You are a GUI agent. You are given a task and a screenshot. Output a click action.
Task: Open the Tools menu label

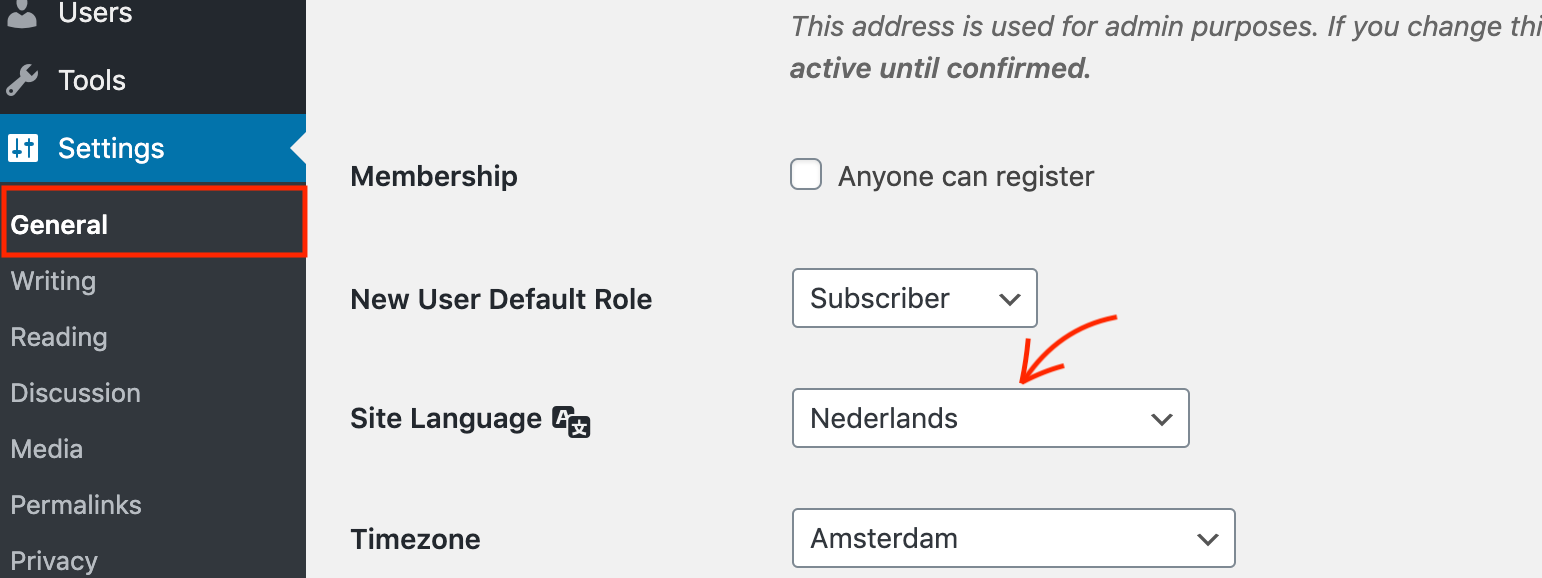[x=92, y=80]
